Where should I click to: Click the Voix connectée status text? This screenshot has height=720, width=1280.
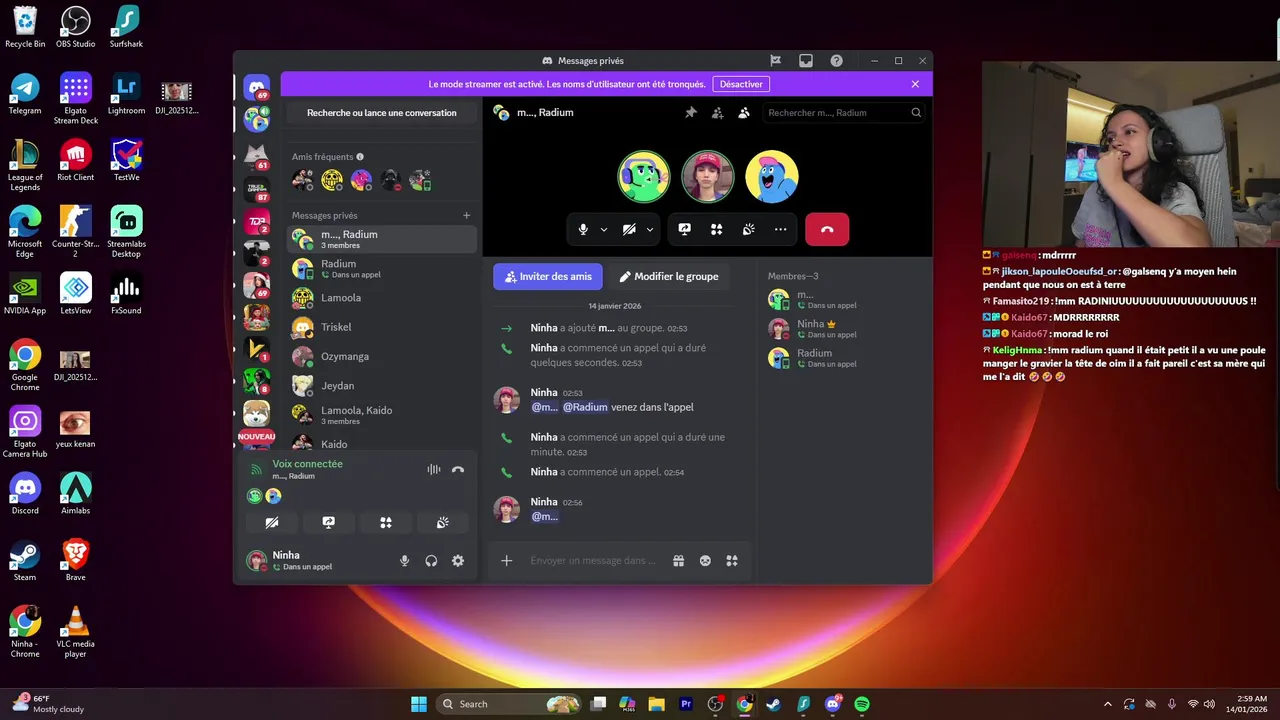click(307, 464)
